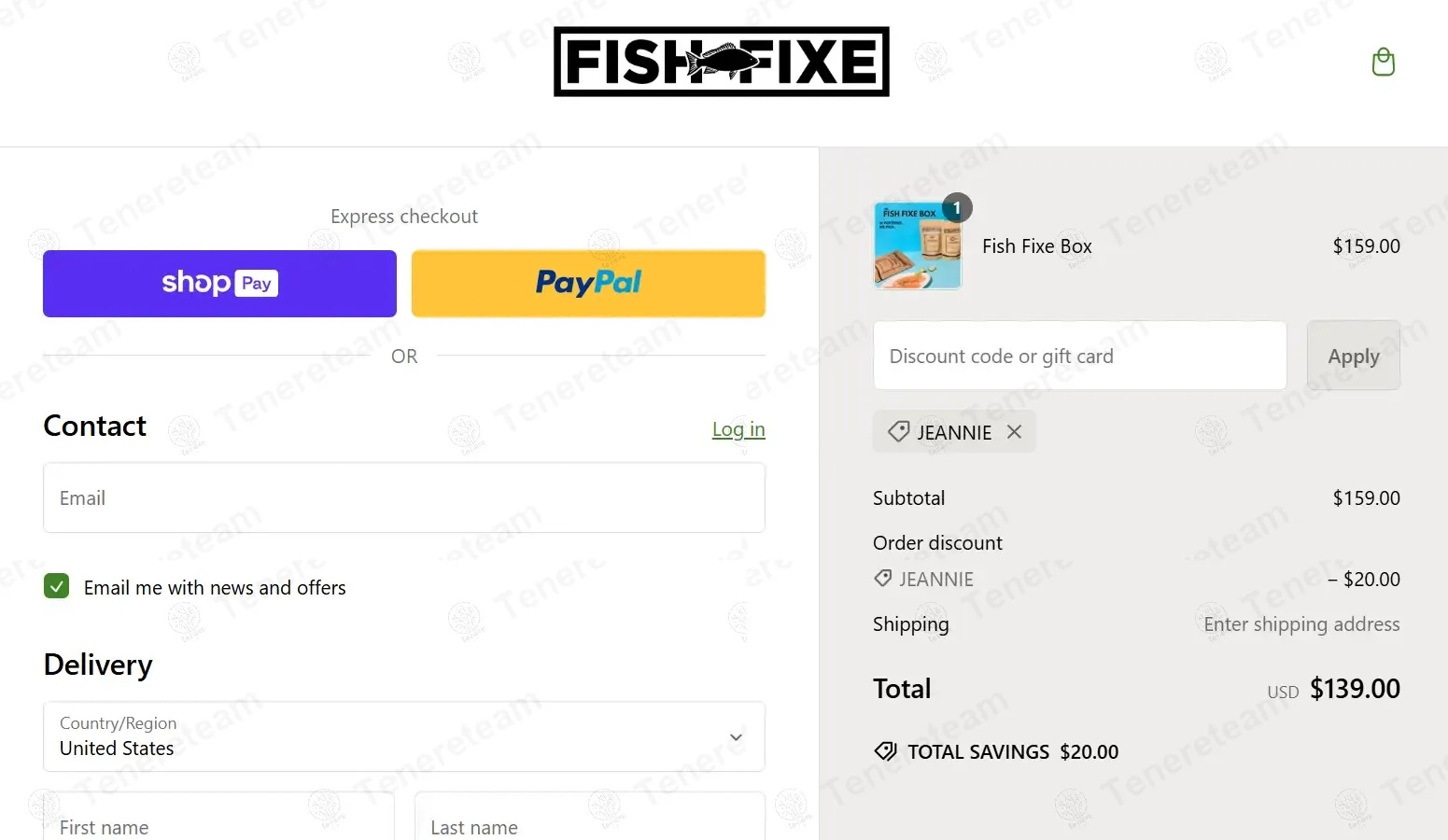
Task: Click the Fish Fixe Box product thumbnail
Action: 917,246
